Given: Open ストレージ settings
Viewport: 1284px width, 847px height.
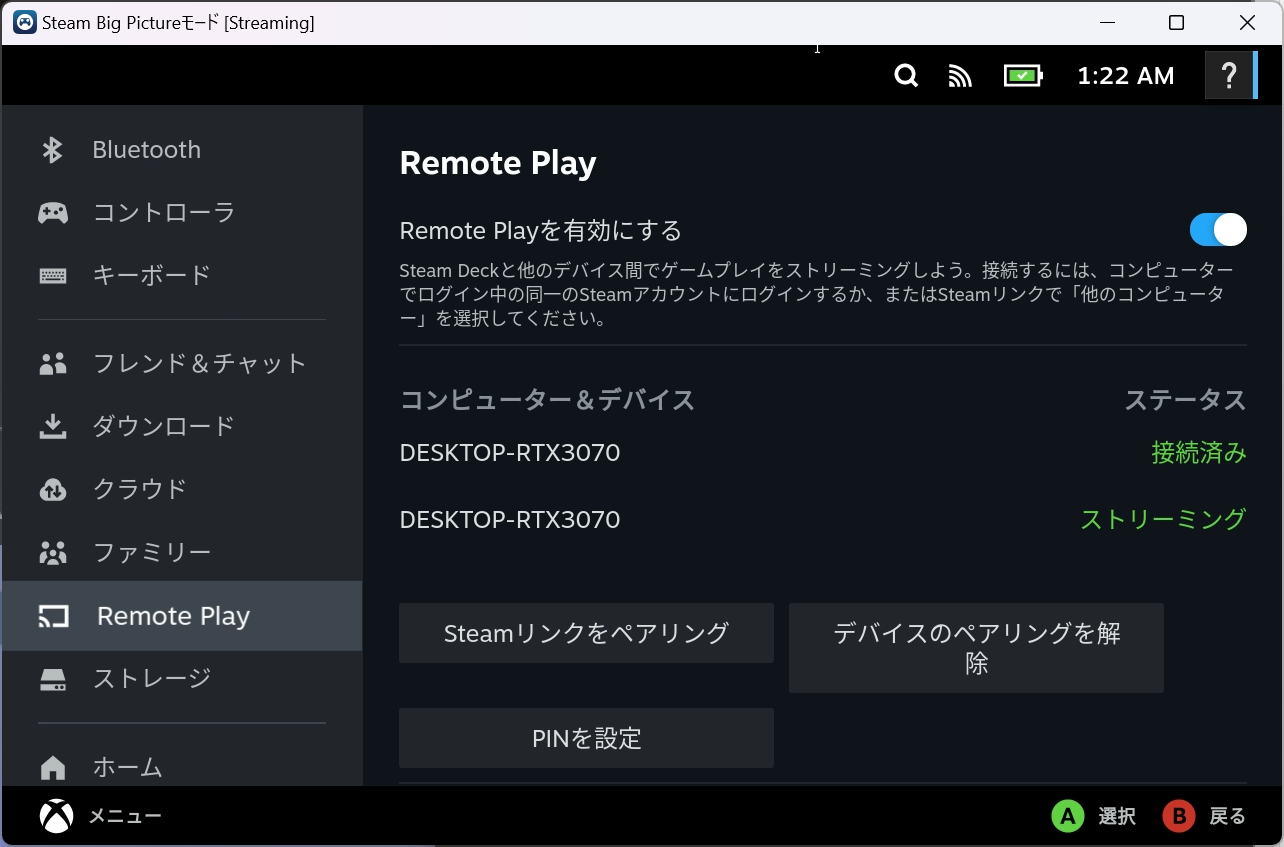Looking at the screenshot, I should coord(182,679).
